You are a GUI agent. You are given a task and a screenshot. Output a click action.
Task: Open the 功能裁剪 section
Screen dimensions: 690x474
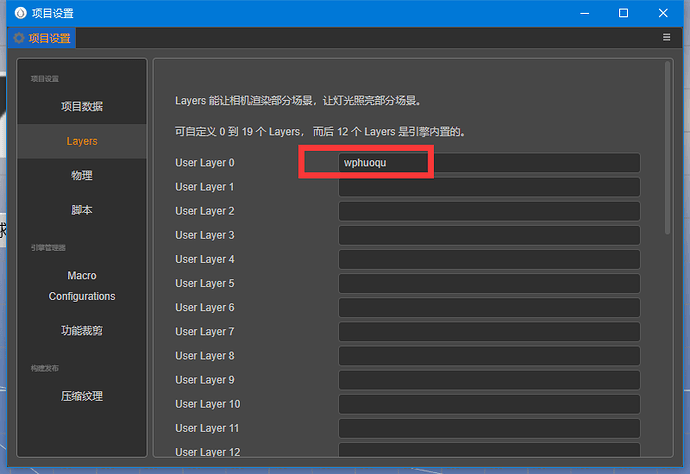point(82,331)
